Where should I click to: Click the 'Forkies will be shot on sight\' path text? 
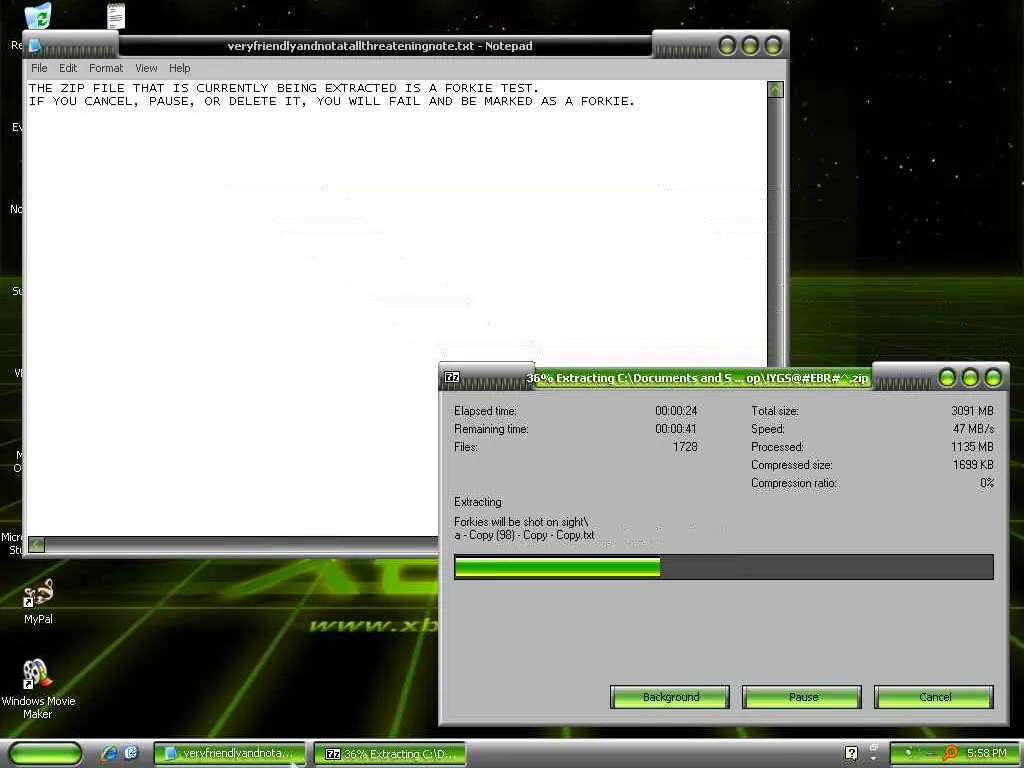coord(521,522)
